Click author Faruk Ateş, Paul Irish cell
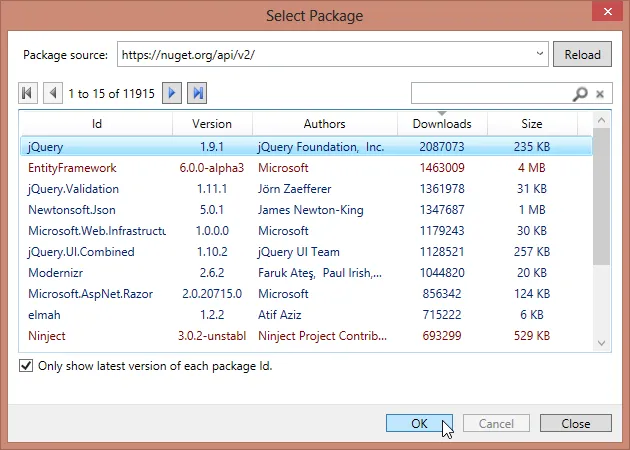Image resolution: width=630 pixels, height=450 pixels. (320, 273)
